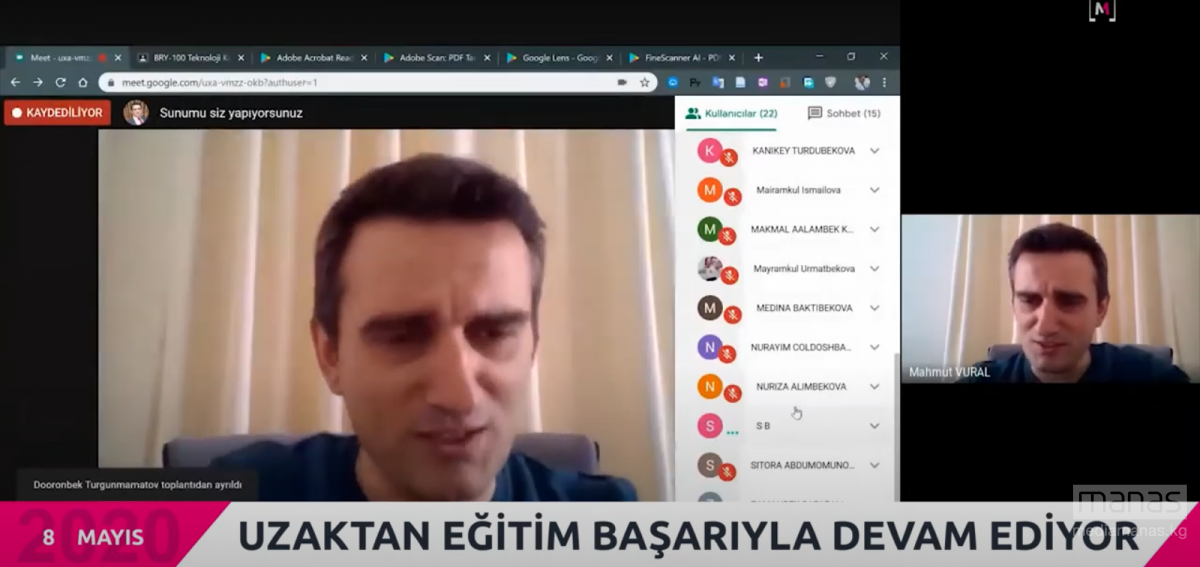Click the muted microphone icon for KANIKEY TURDUBEKOVA
This screenshot has height=567, width=1200.
pos(729,157)
